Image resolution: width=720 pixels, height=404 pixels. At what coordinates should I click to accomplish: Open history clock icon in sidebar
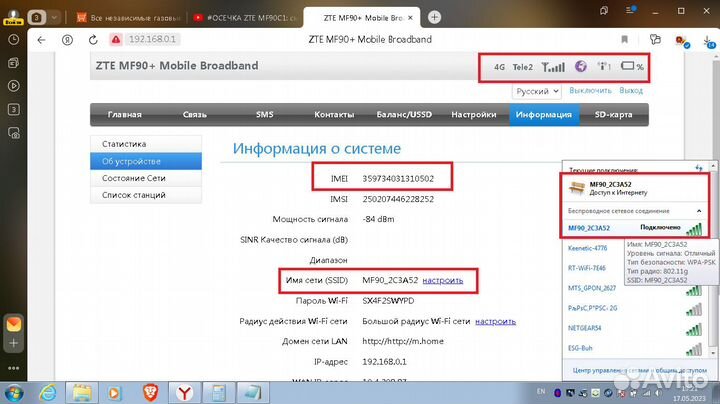pyautogui.click(x=14, y=39)
